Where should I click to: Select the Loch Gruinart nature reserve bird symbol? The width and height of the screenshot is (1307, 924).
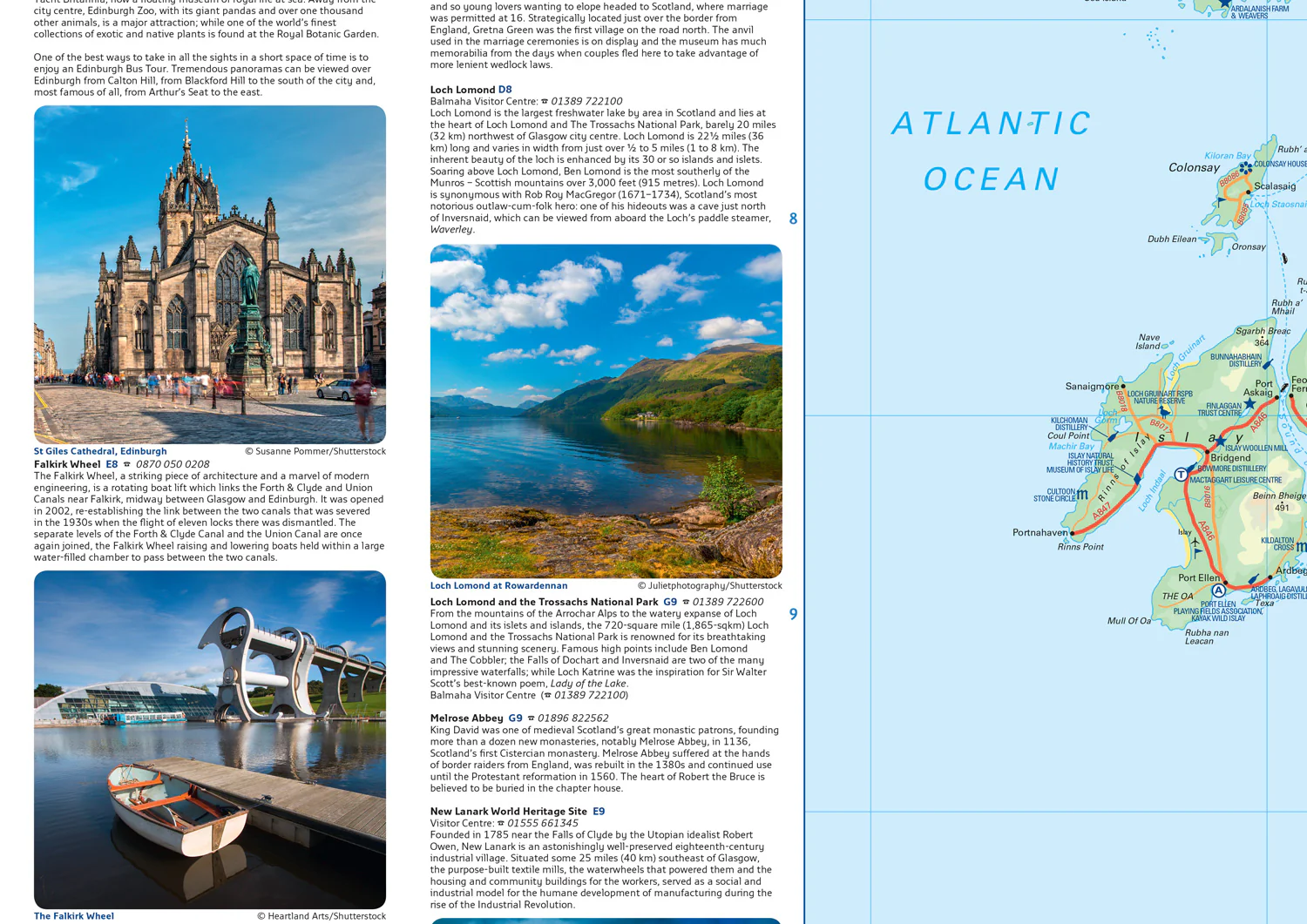click(x=1164, y=411)
